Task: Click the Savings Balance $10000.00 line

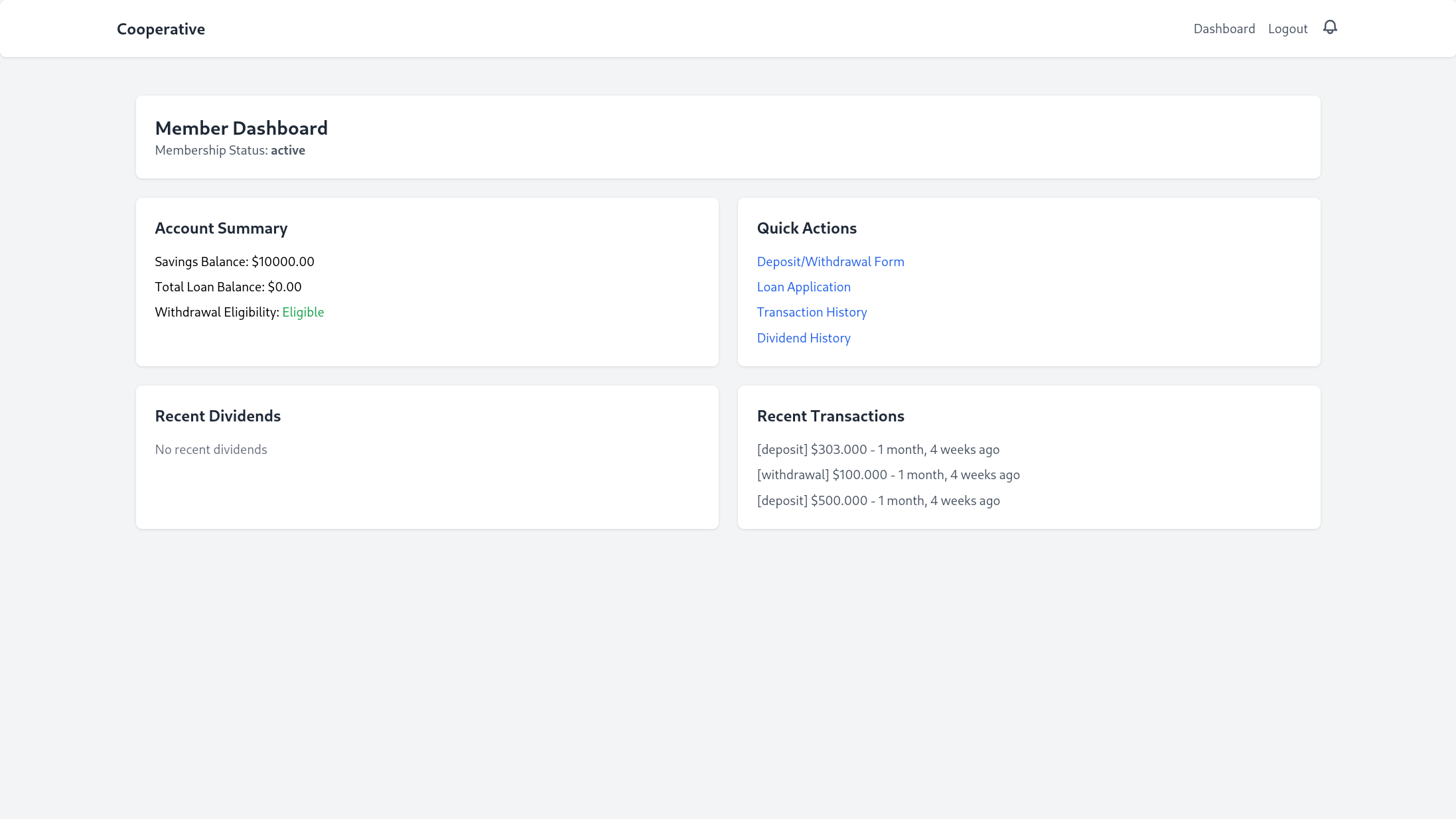Action: [234, 261]
